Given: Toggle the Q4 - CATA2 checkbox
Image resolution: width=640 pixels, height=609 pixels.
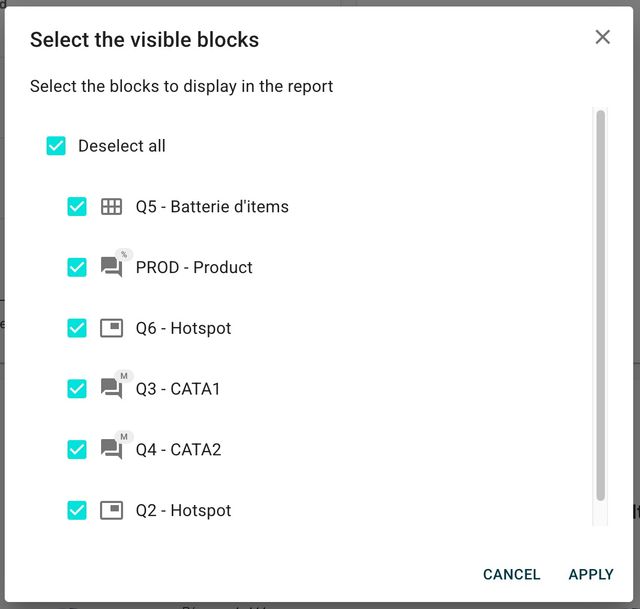Looking at the screenshot, I should [77, 449].
